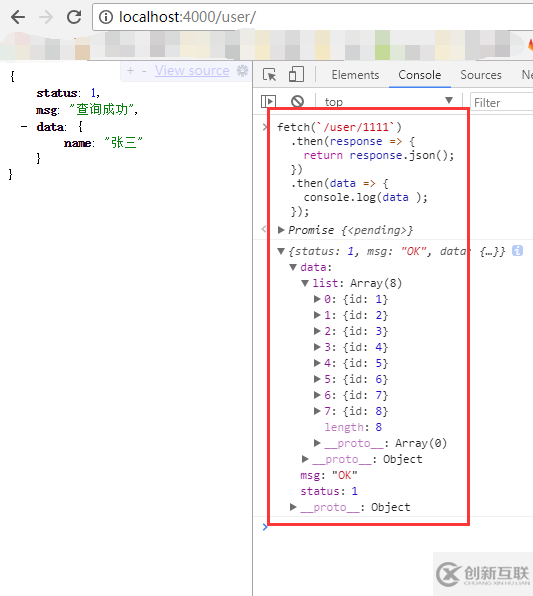The width and height of the screenshot is (533, 596).
Task: Collapse the data object in console
Action: point(293,267)
